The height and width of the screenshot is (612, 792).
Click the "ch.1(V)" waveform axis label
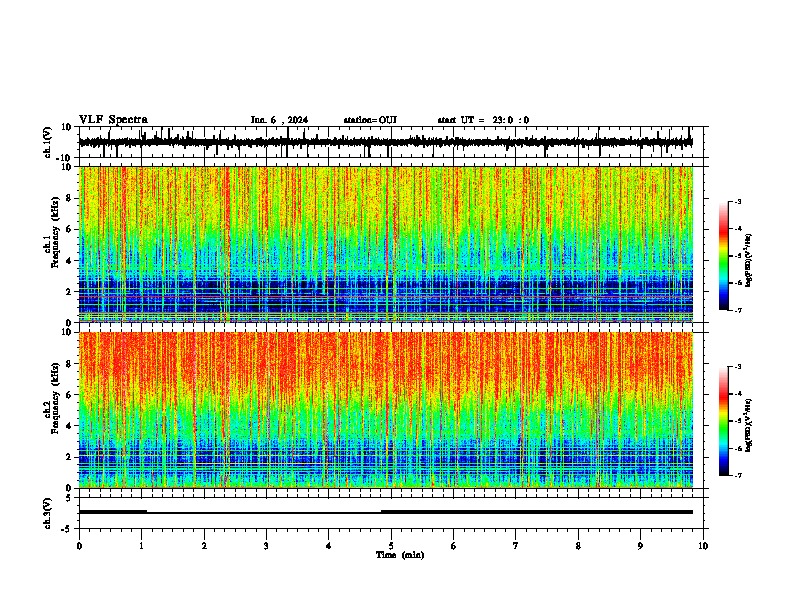[48, 142]
